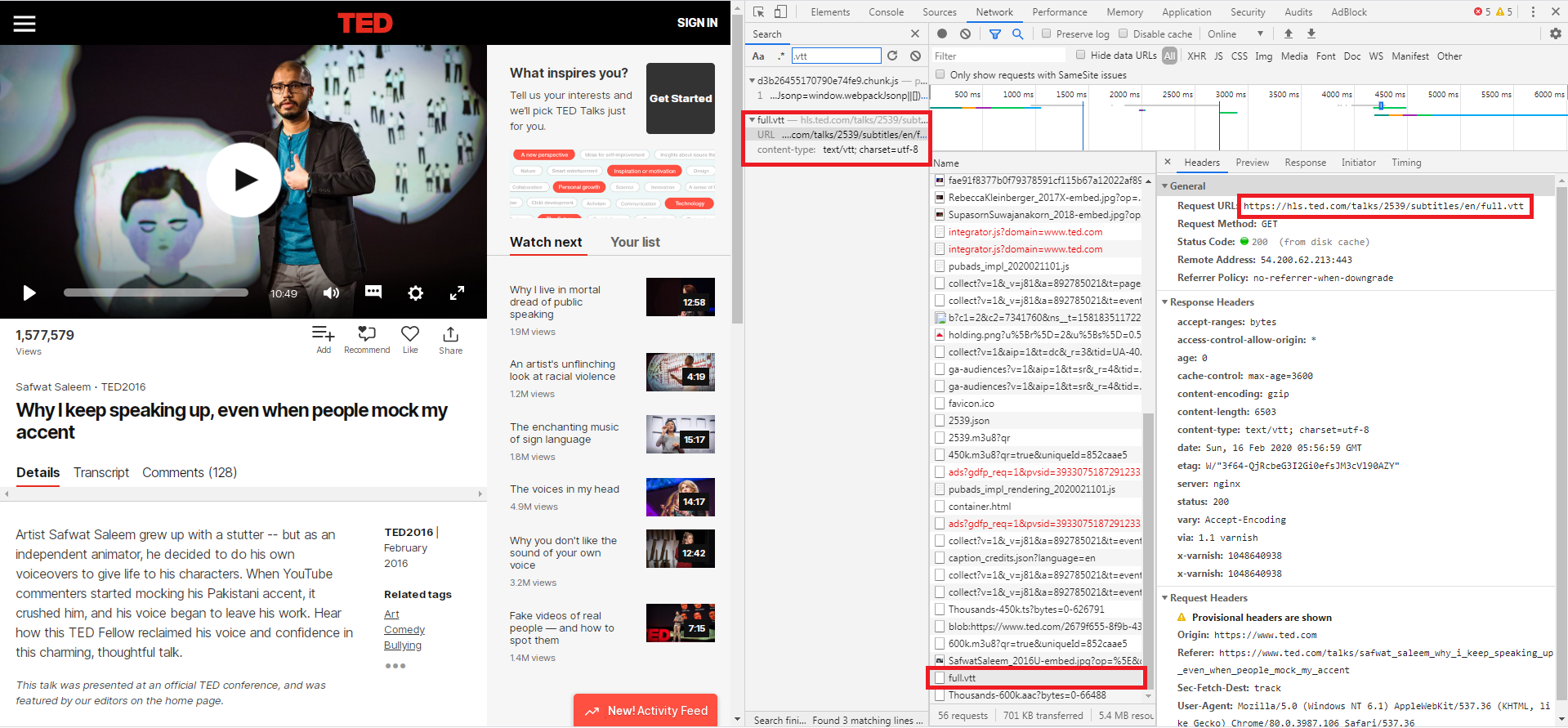
Task: Toggle the device toolbar icon
Action: tap(780, 11)
